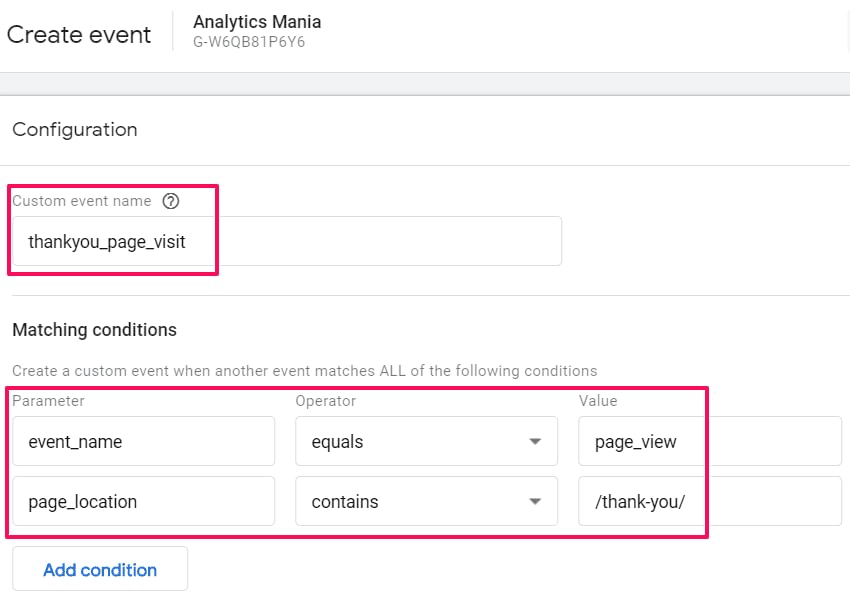Click the Create event title
The width and height of the screenshot is (850, 604).
pos(79,35)
